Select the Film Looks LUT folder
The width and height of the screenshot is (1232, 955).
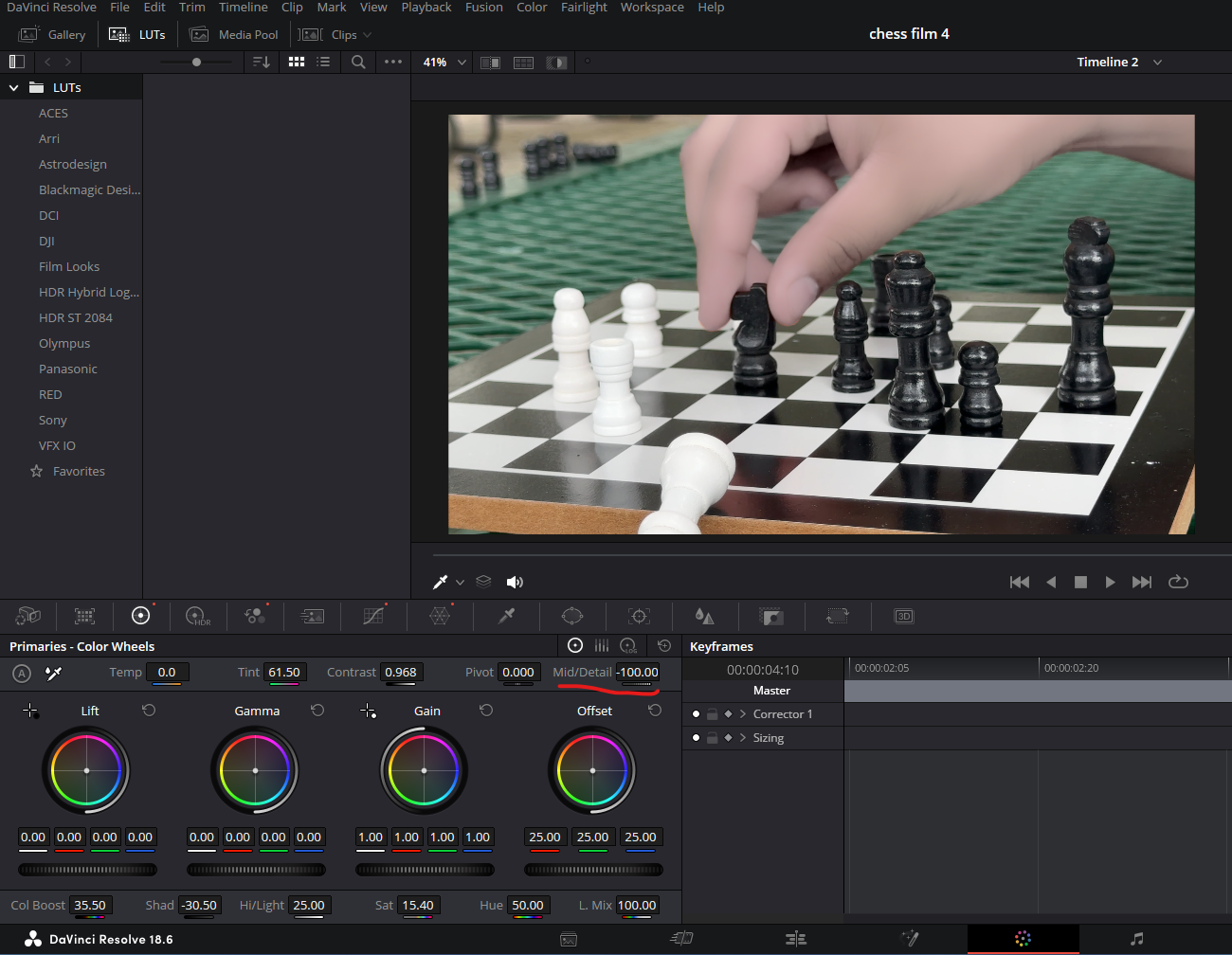[x=69, y=267]
